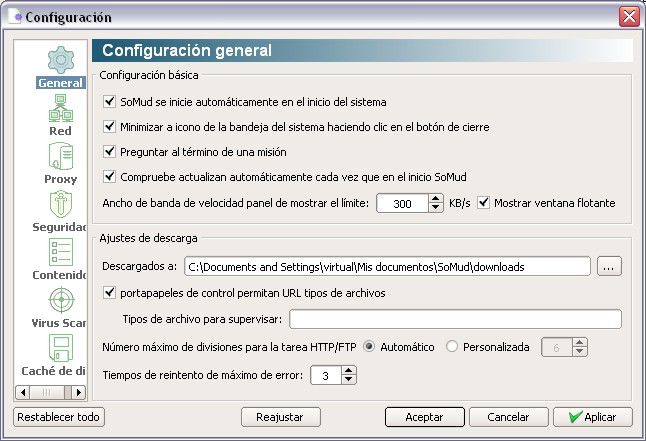Click the Reajustar button

tap(281, 417)
